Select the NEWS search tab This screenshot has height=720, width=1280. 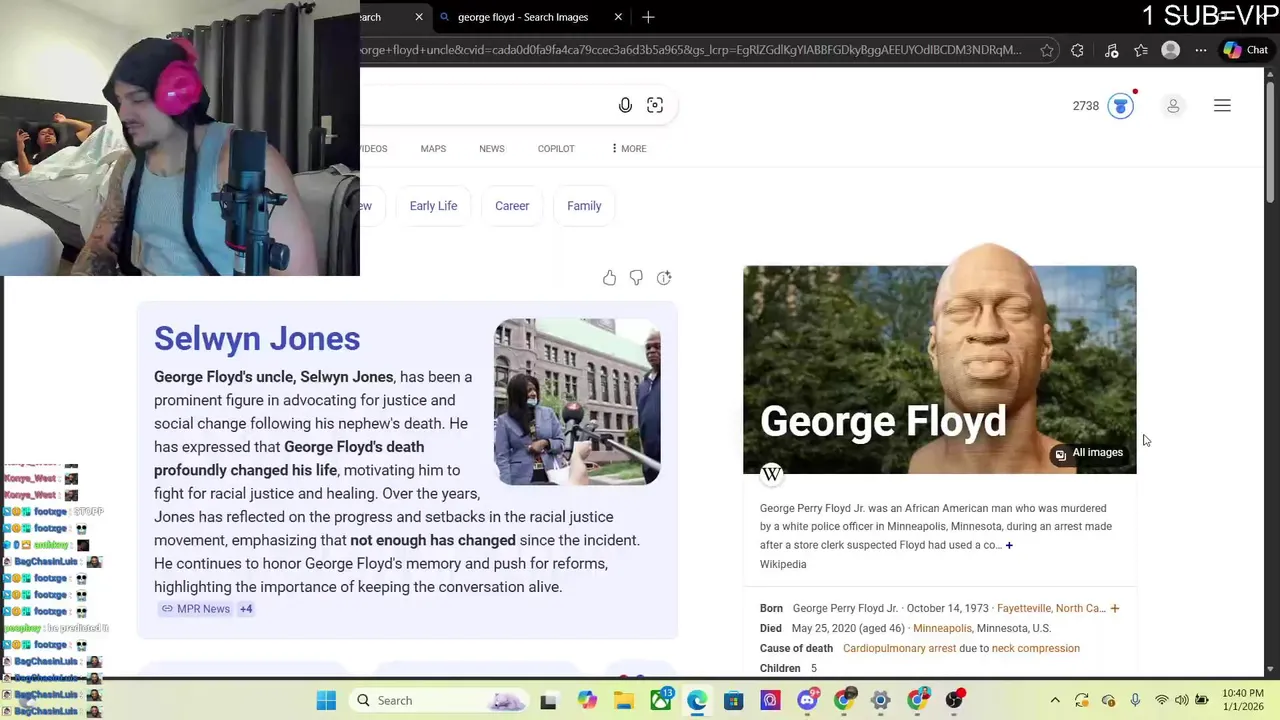point(491,148)
